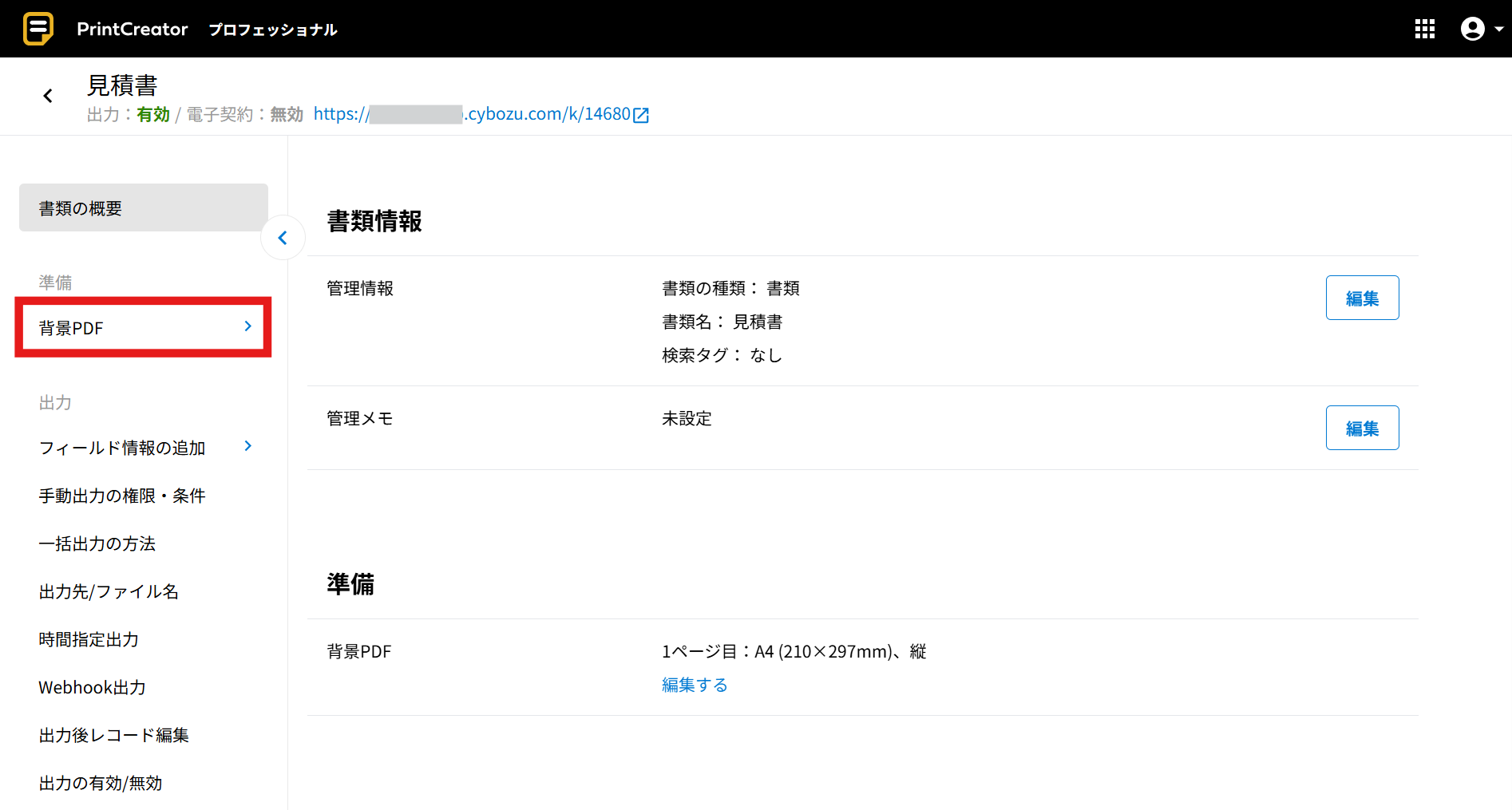Expand the 背景PDF chevron arrow

[247, 326]
